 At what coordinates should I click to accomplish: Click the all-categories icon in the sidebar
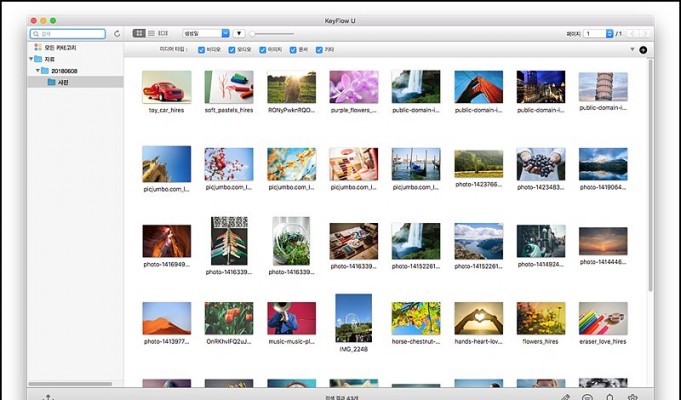coord(38,47)
